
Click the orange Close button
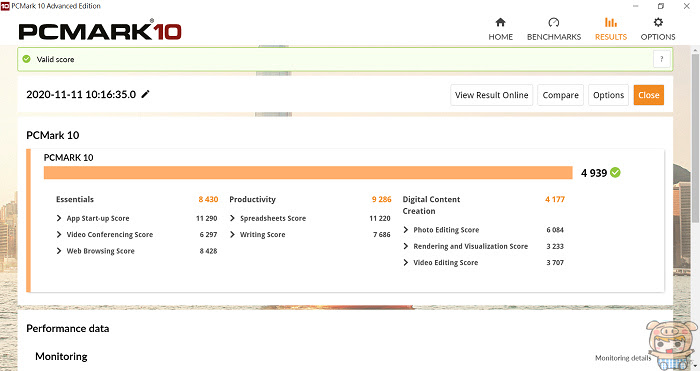pos(649,95)
